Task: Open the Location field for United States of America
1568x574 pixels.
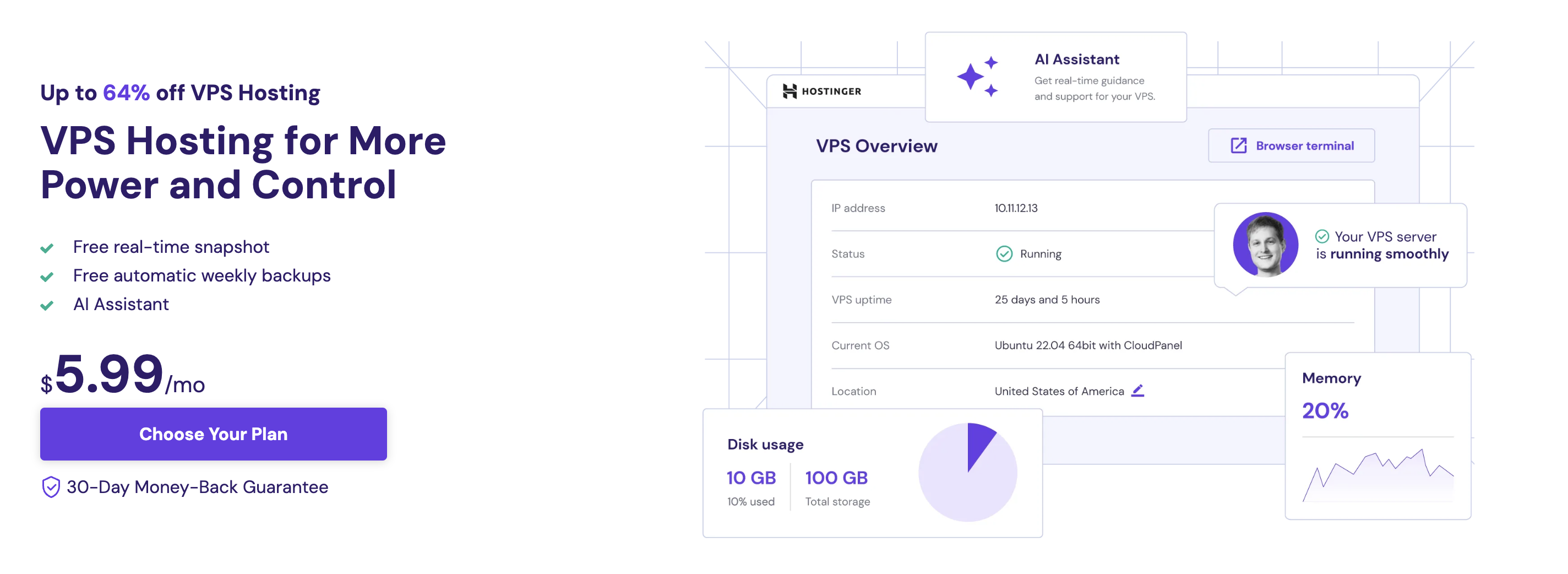Action: click(x=1059, y=391)
